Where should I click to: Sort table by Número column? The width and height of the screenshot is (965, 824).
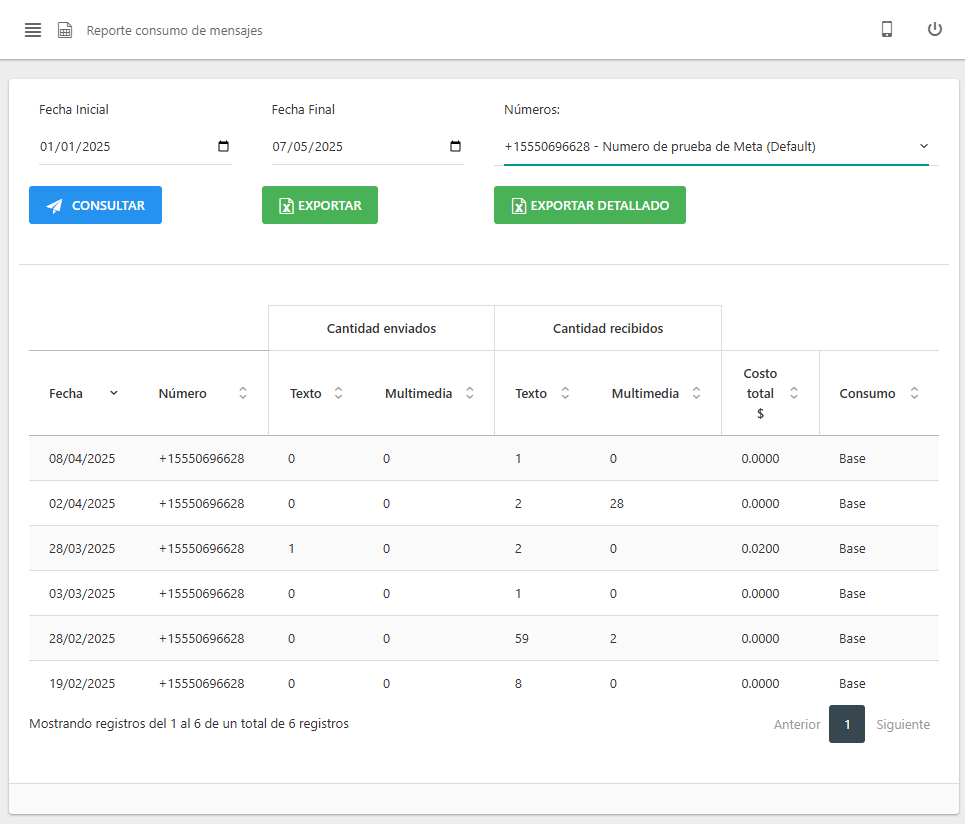point(203,393)
